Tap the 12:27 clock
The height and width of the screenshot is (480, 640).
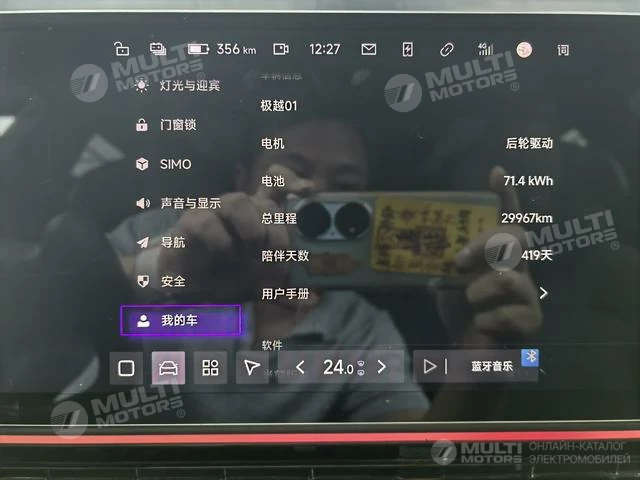point(324,49)
